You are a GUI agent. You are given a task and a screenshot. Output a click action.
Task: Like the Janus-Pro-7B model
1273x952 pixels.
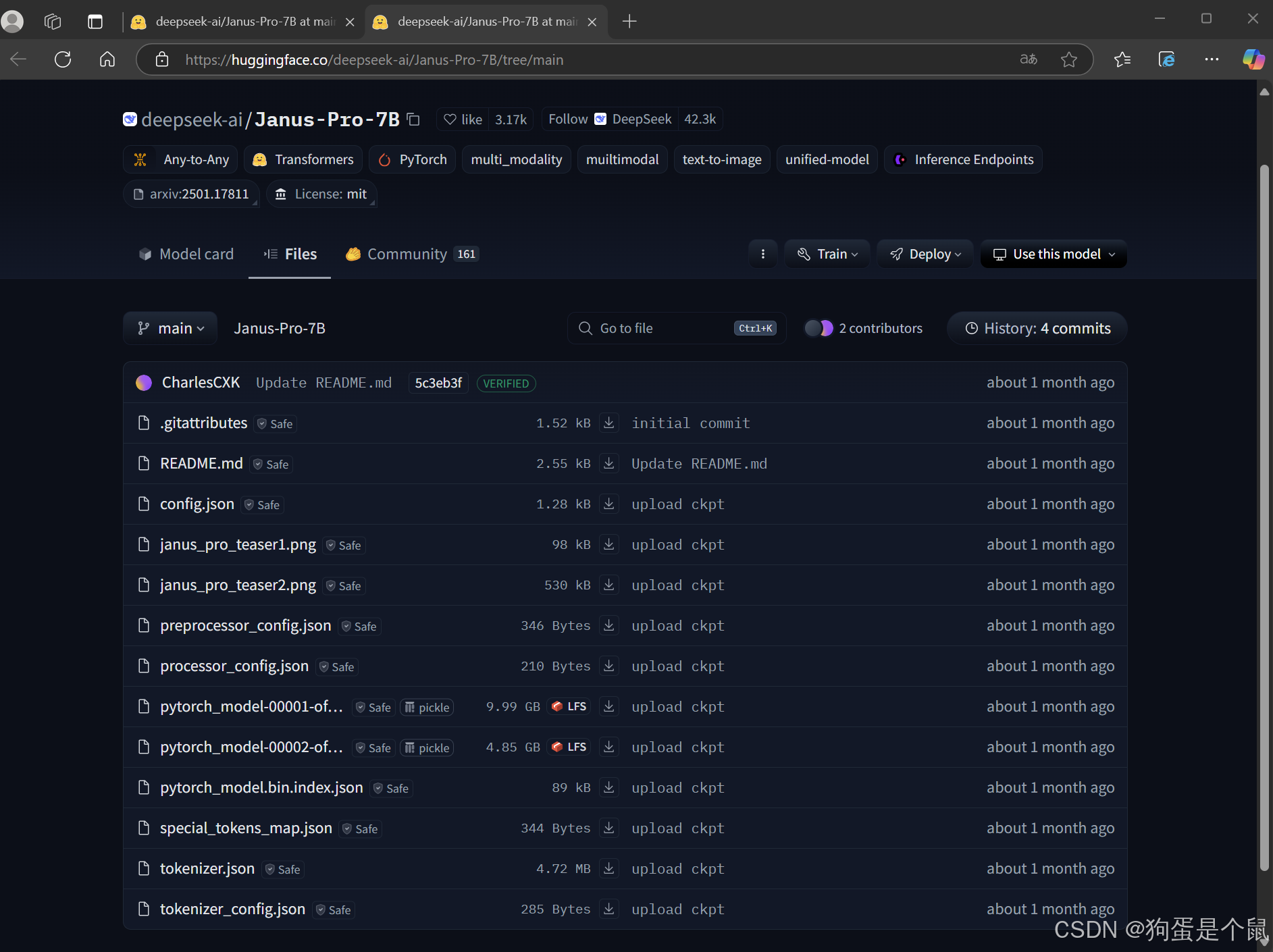point(463,120)
